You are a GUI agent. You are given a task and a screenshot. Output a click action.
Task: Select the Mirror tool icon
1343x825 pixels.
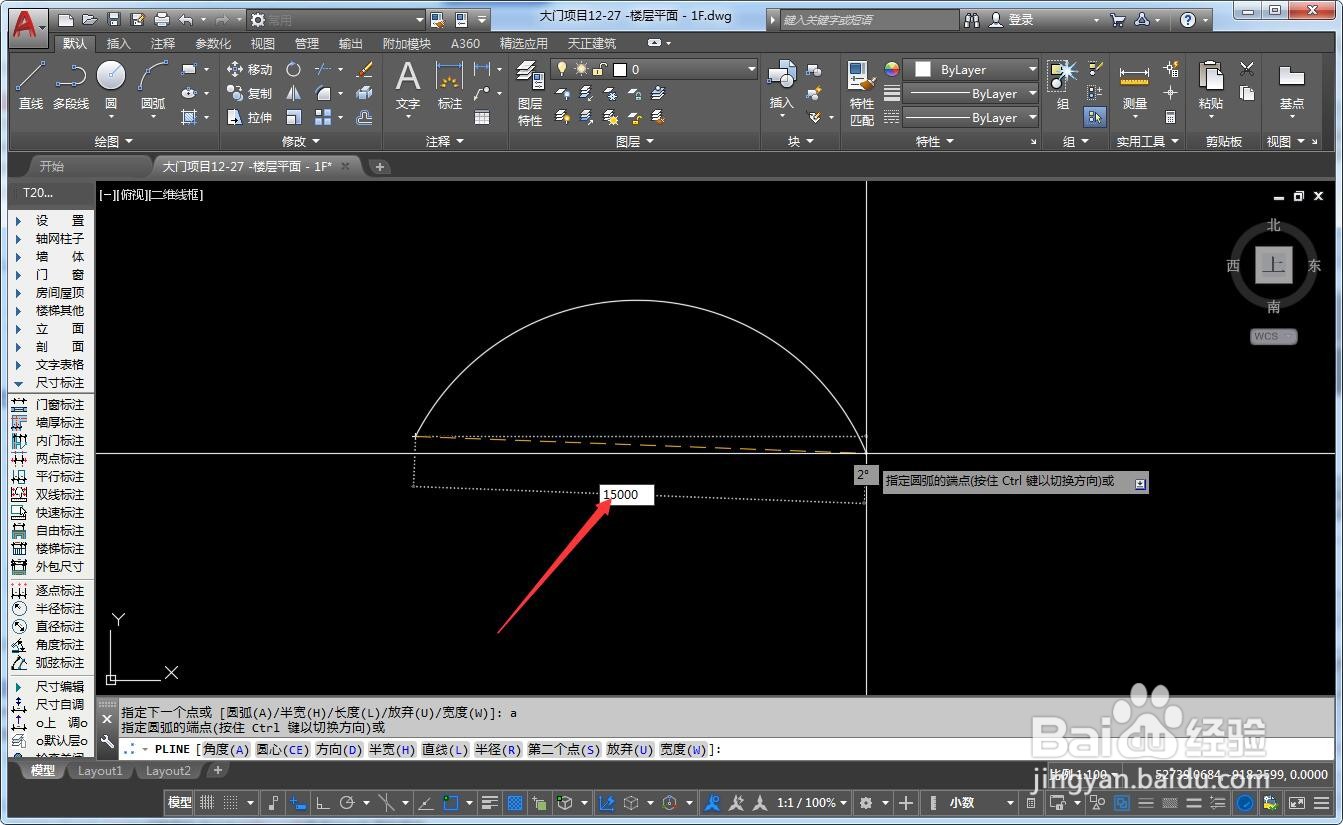click(293, 93)
